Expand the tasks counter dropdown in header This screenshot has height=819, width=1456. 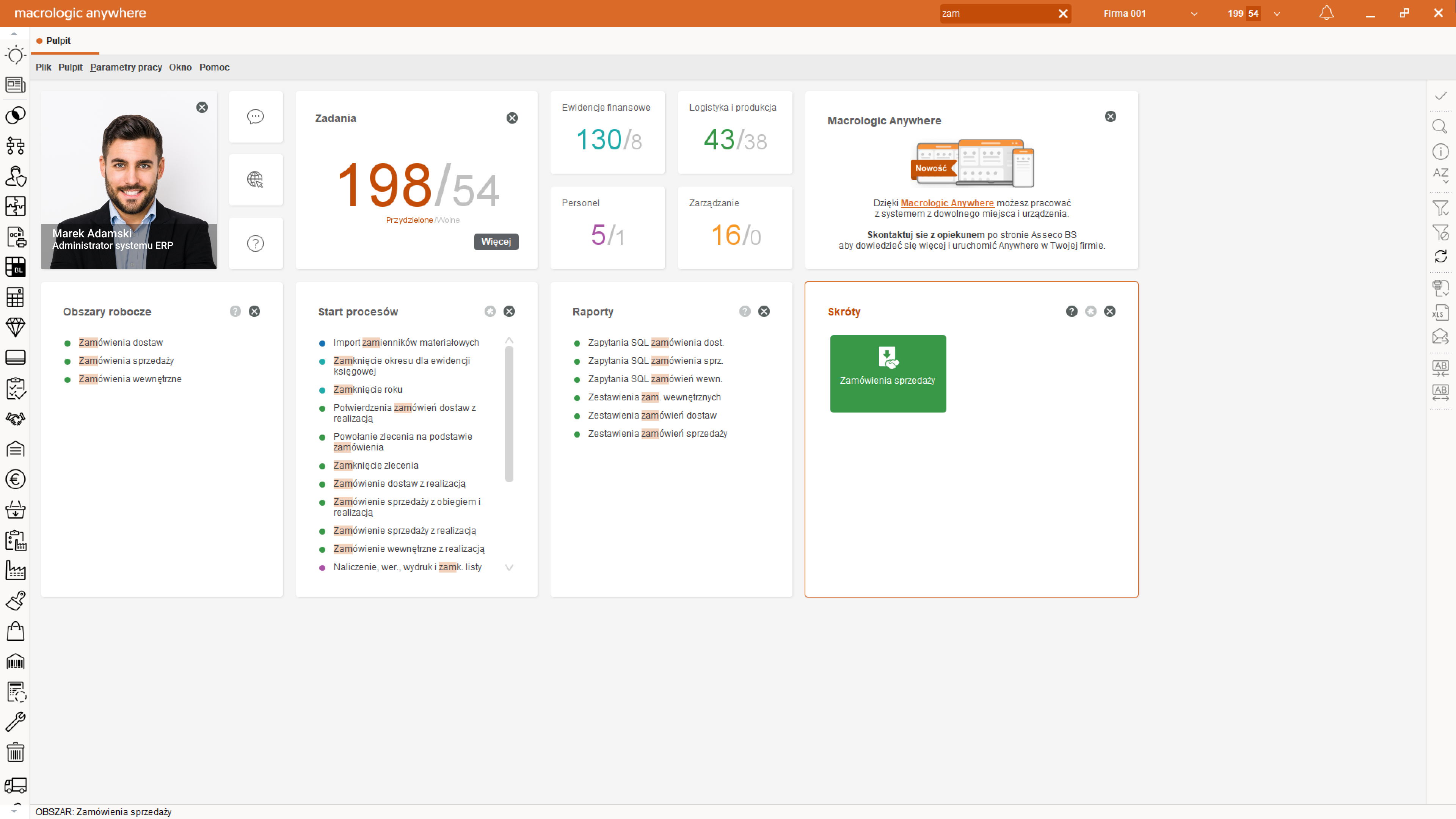(1277, 14)
